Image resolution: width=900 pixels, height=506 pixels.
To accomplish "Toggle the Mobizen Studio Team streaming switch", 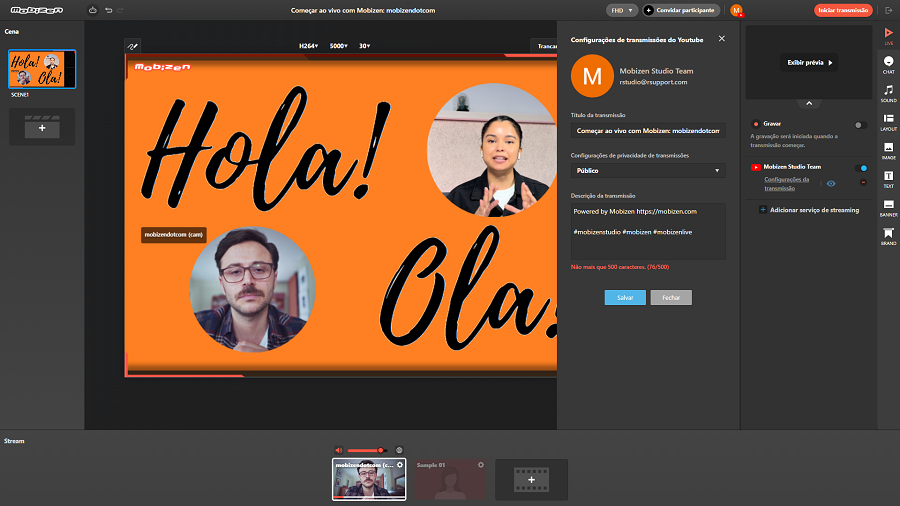I will point(861,168).
